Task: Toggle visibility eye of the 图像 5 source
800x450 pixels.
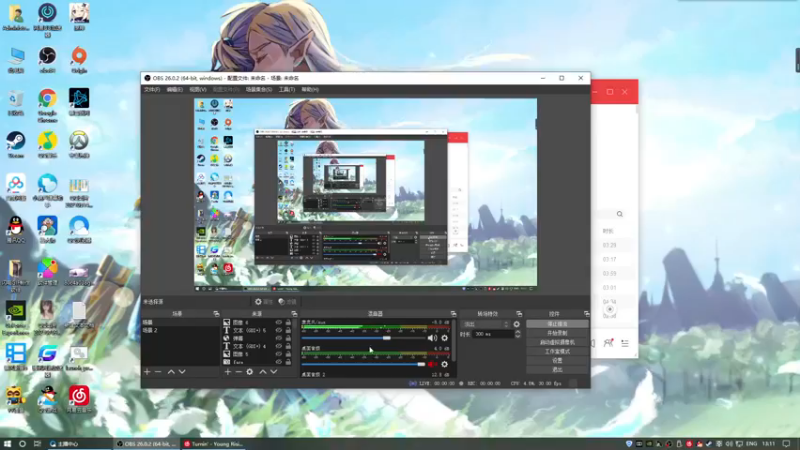Action: coord(279,354)
